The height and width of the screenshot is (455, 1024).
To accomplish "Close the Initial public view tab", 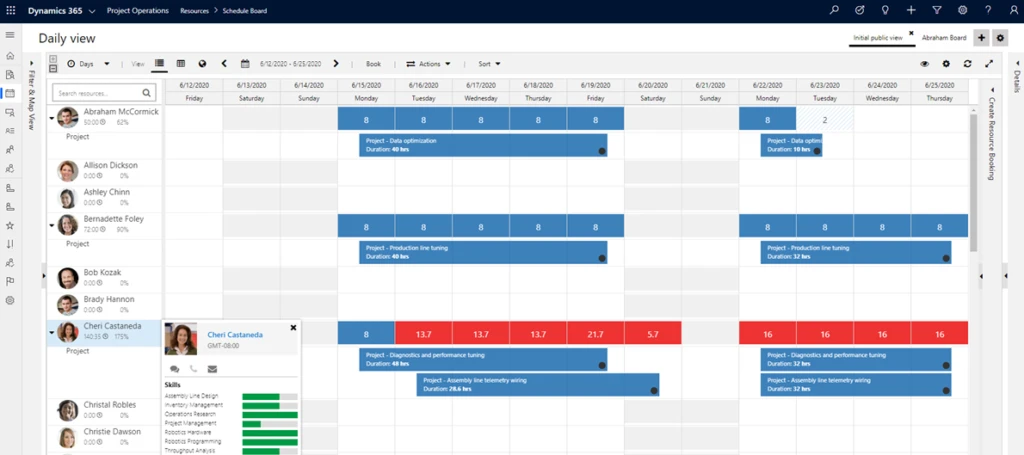I will (911, 33).
